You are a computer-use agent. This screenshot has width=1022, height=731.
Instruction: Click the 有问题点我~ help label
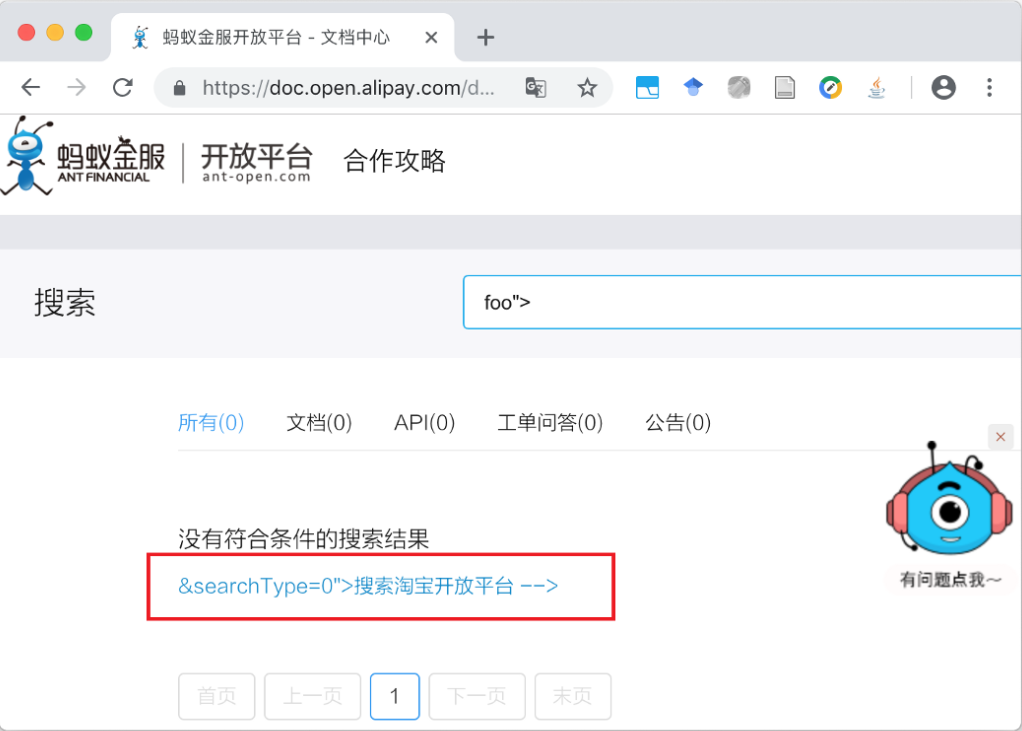[950, 579]
